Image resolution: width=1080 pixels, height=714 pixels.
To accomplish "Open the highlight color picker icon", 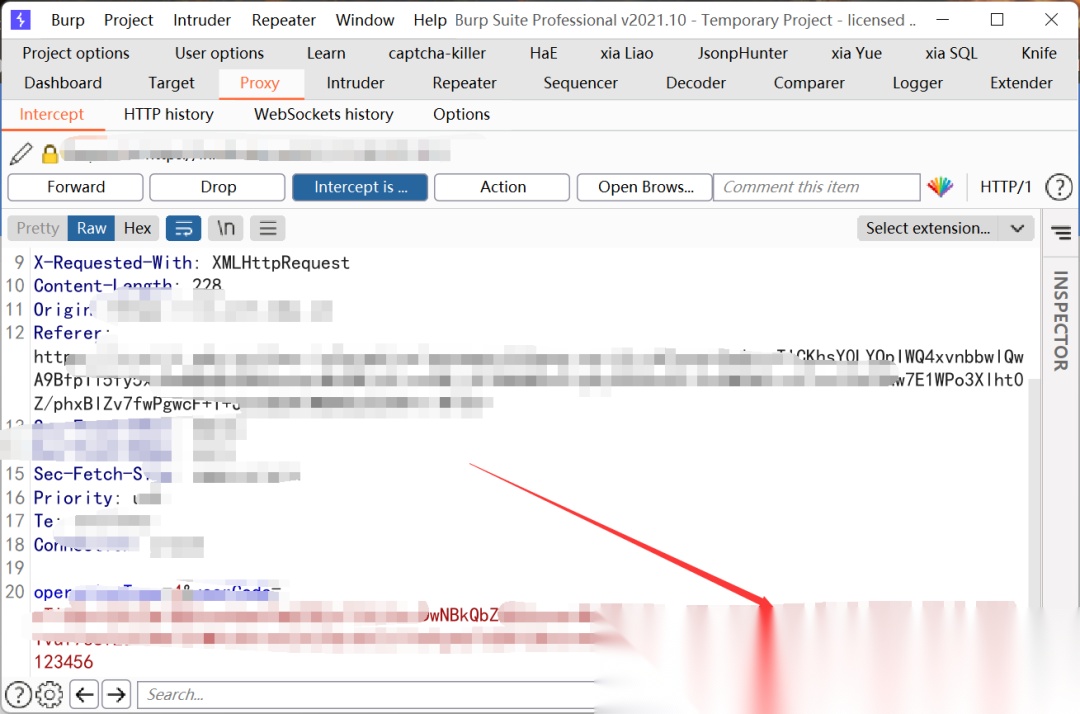I will [940, 187].
